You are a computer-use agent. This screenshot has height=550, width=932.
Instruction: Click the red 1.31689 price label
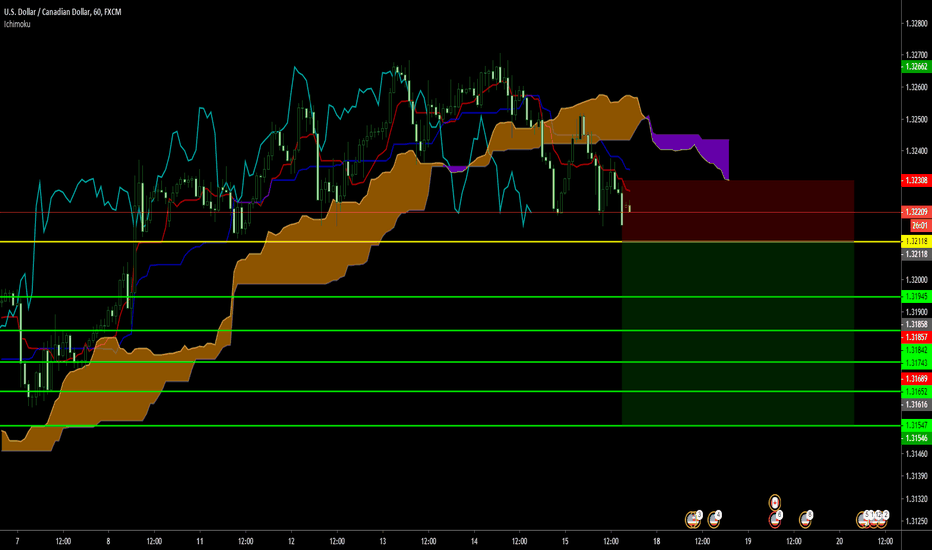click(915, 379)
